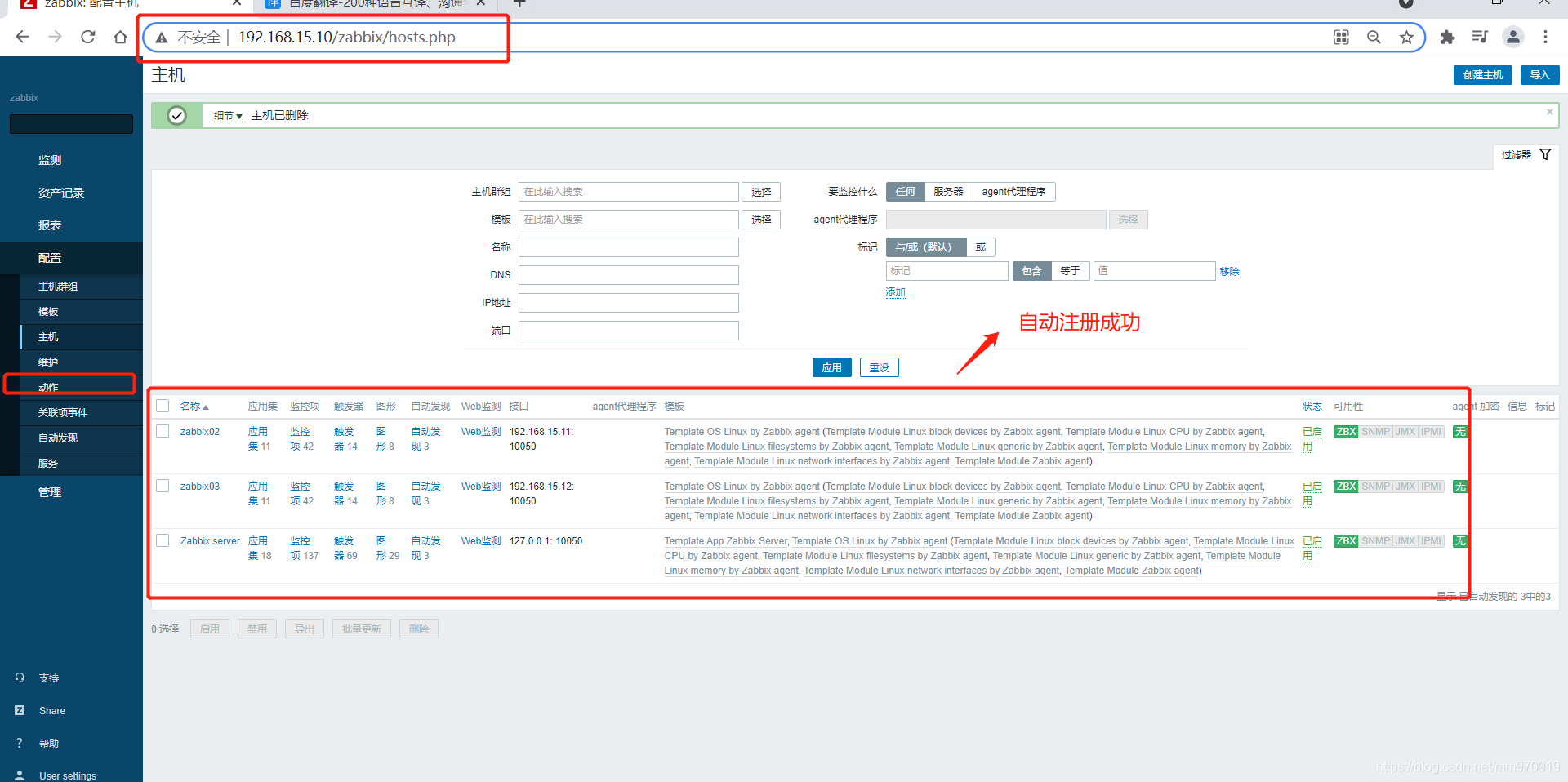Tick the checkbox for zabbix02
The image size is (1568, 782).
[x=163, y=431]
